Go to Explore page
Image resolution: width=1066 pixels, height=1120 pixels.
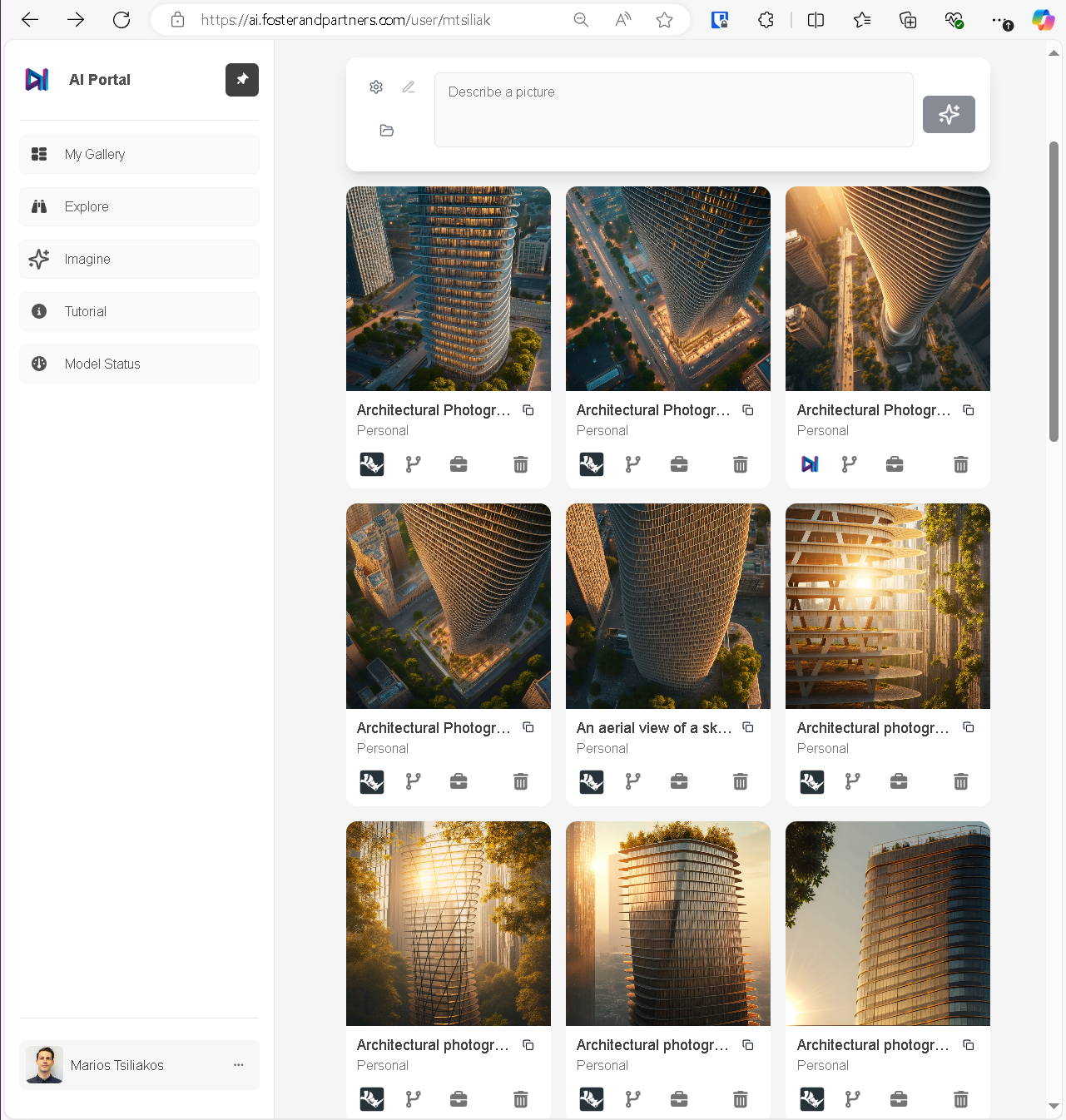[x=139, y=207]
